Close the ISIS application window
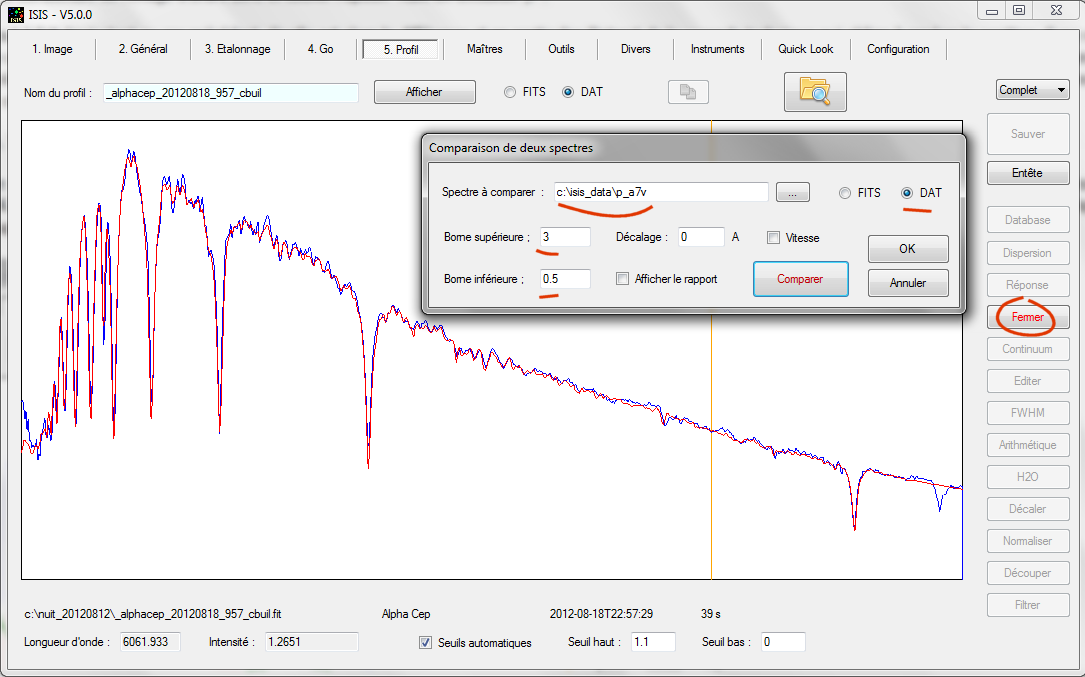The height and width of the screenshot is (677, 1085). coord(1057,10)
